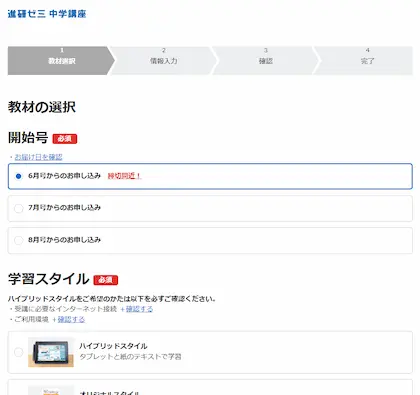Image resolution: width=420 pixels, height=395 pixels.
Task: Select step 3 確認 in progress bar
Action: [x=266, y=61]
